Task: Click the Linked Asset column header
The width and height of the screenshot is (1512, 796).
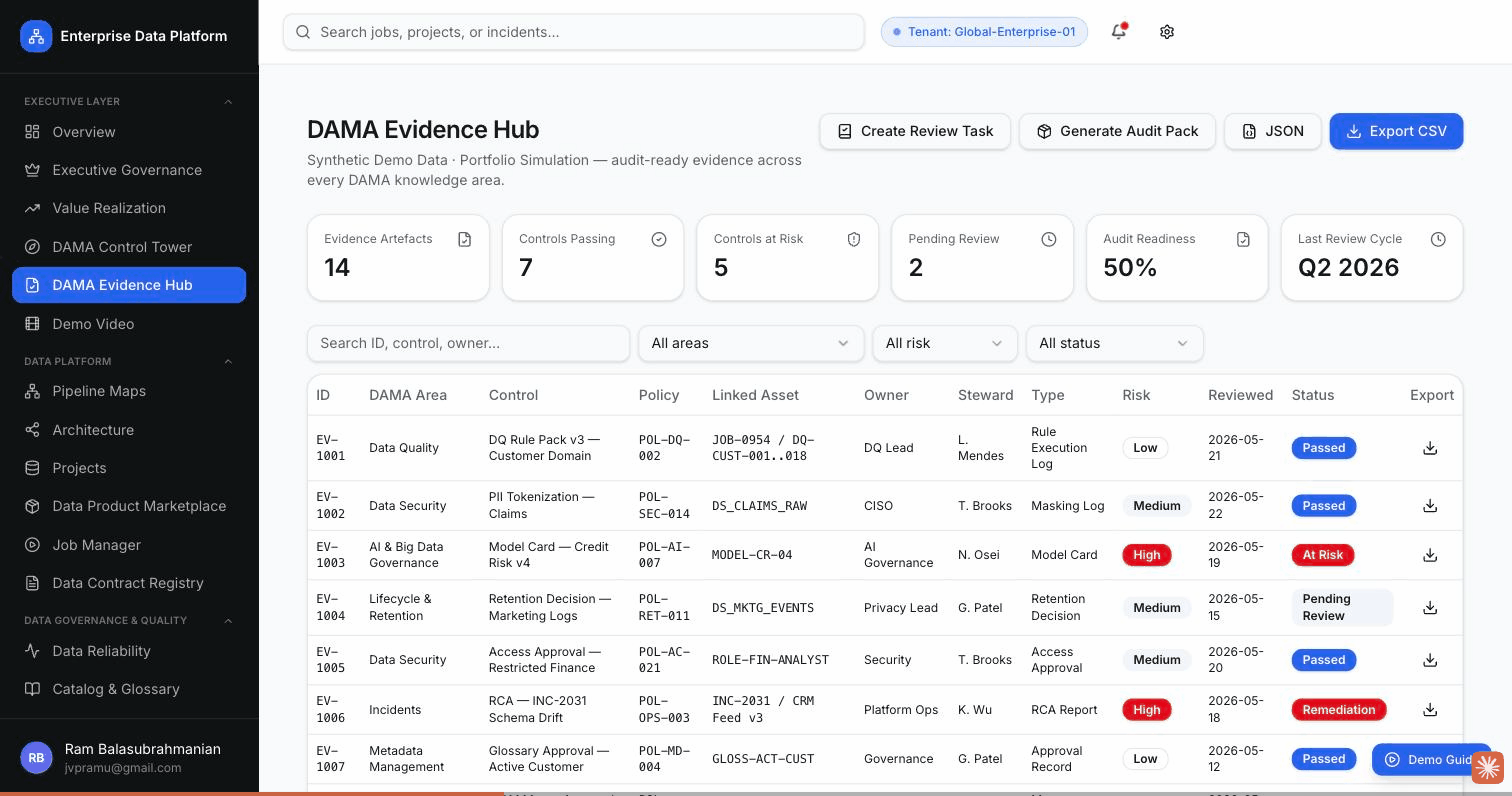Action: [755, 395]
